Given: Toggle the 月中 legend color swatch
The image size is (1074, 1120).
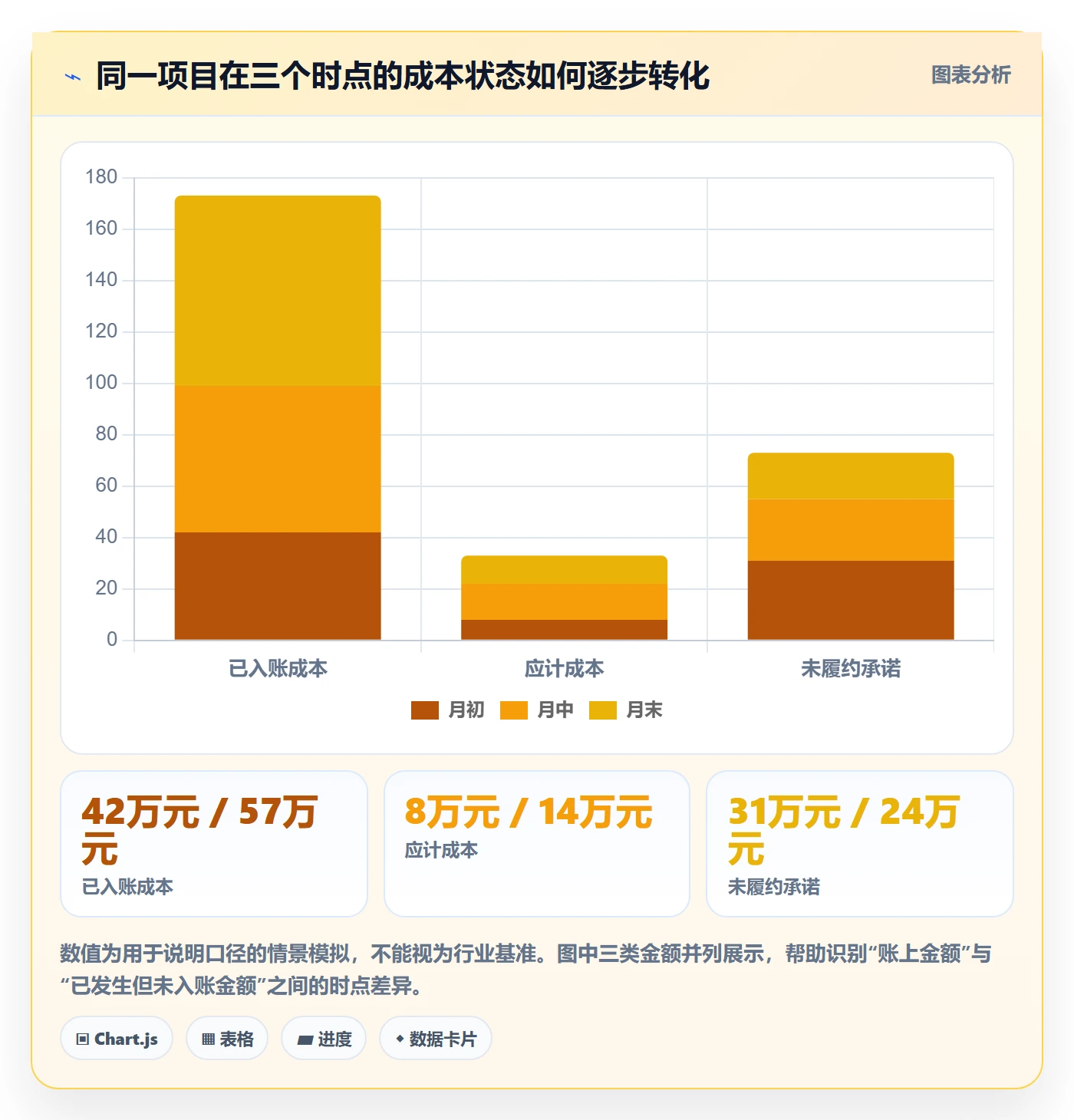Looking at the screenshot, I should (514, 710).
